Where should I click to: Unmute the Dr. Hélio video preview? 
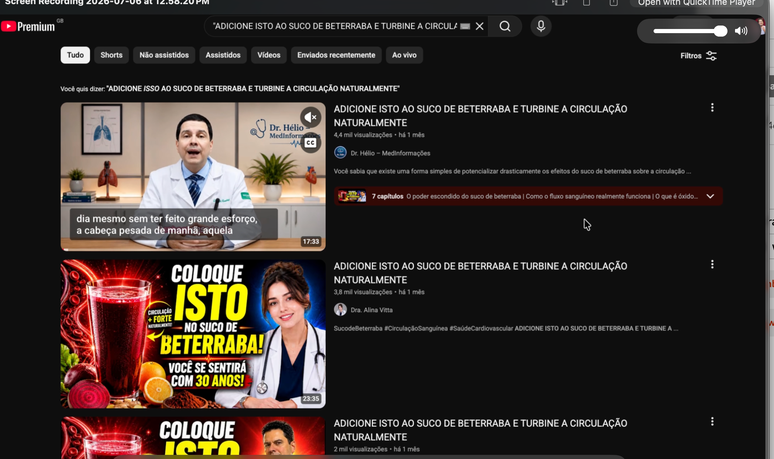coord(310,117)
